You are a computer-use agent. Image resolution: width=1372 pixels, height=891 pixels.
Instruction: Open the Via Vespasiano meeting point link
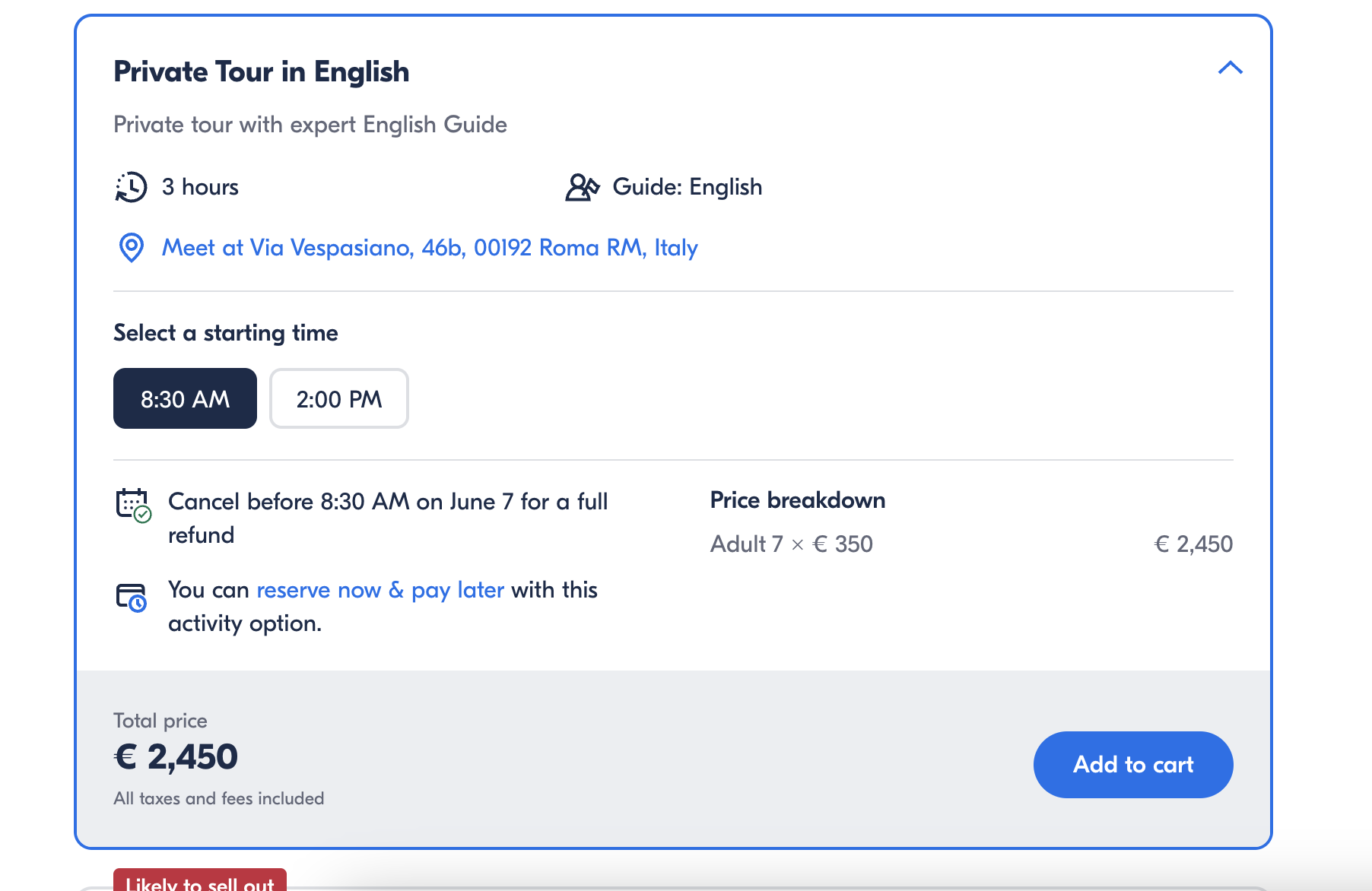(430, 248)
